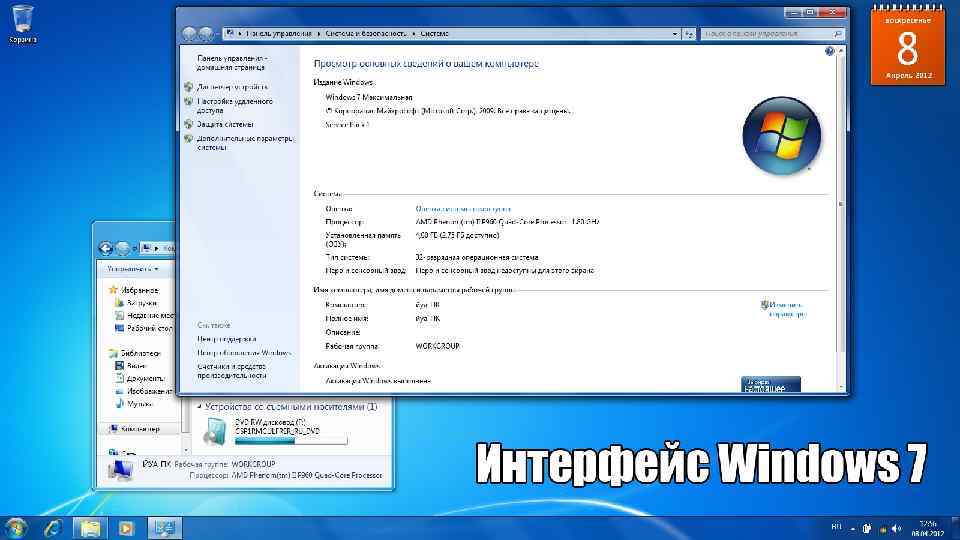Click the shield icon beside Диспетчер устройств
Viewport: 960px width, 540px height.
point(189,87)
